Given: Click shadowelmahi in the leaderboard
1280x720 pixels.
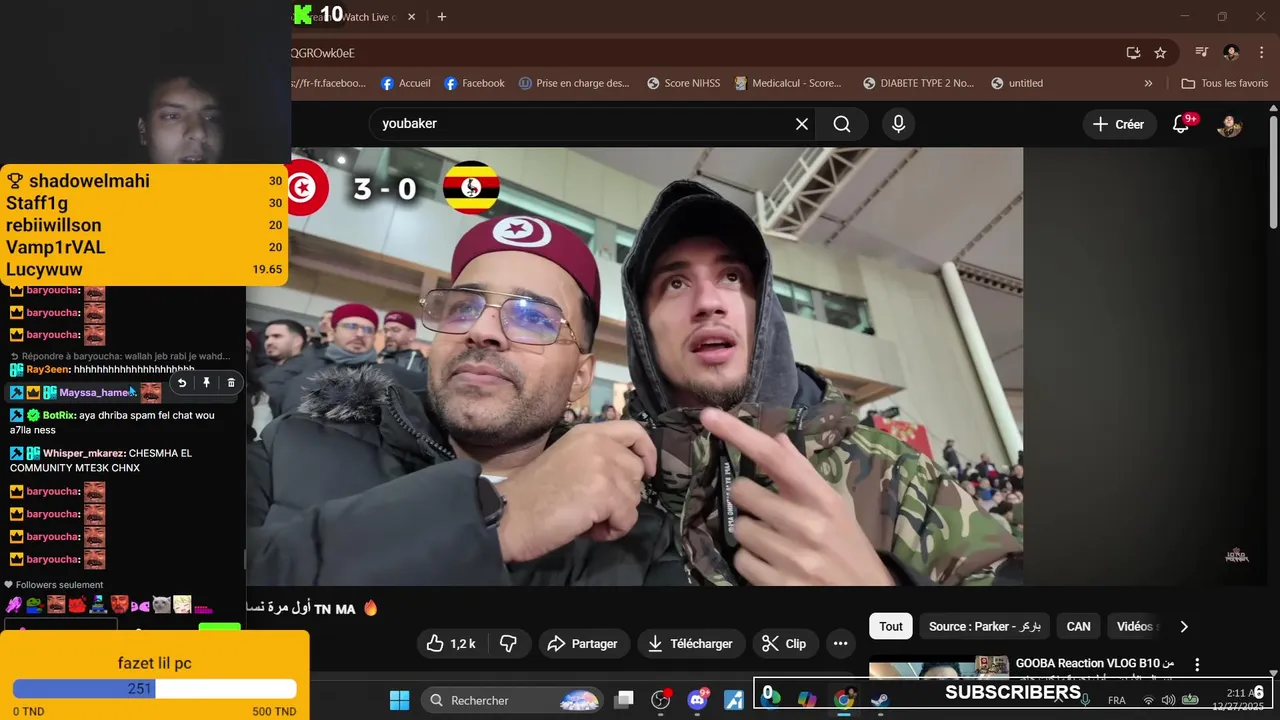Looking at the screenshot, I should [x=89, y=181].
